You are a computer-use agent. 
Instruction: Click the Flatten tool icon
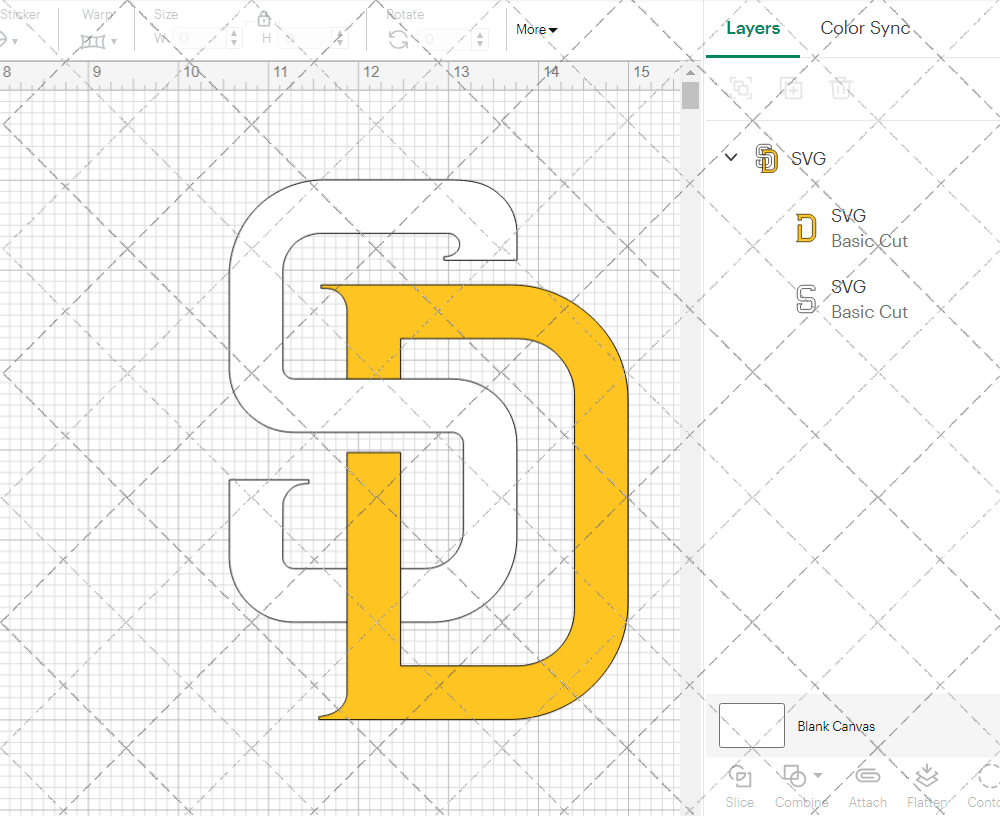pos(926,778)
